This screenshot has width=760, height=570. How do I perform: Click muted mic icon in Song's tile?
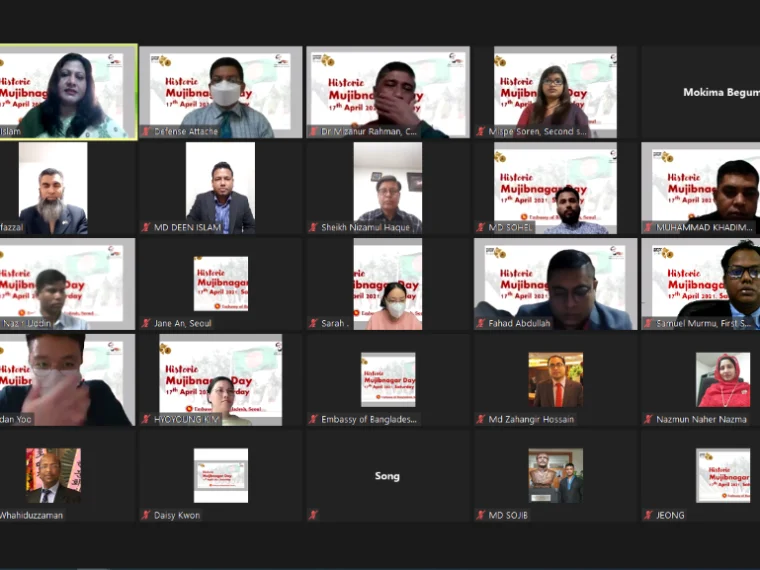313,515
